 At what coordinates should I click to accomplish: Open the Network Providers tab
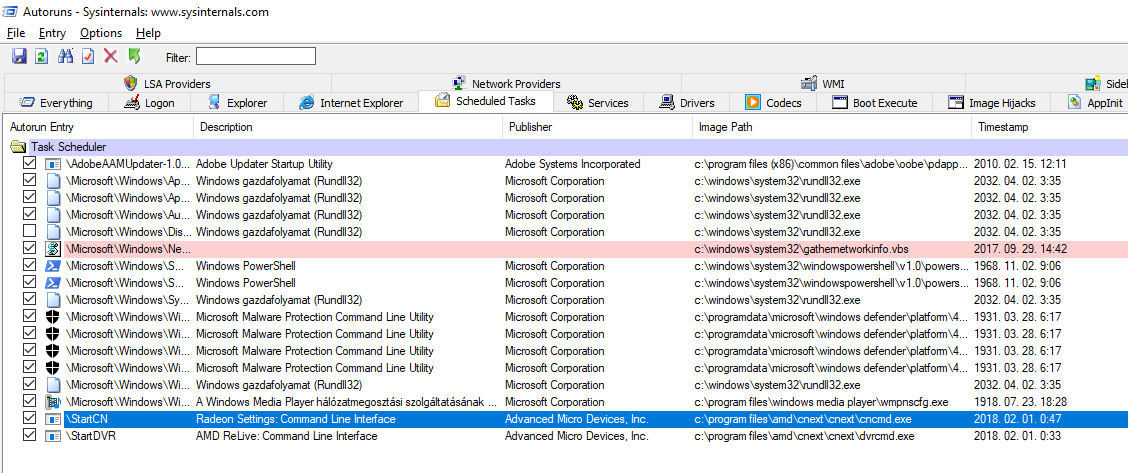(x=506, y=83)
